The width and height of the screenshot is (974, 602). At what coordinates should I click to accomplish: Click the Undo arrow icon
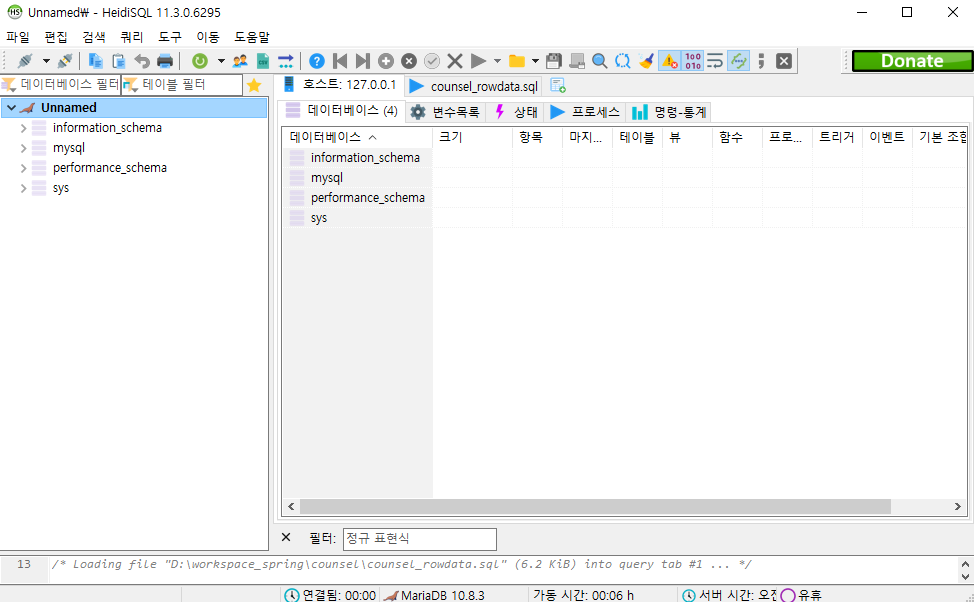click(142, 61)
